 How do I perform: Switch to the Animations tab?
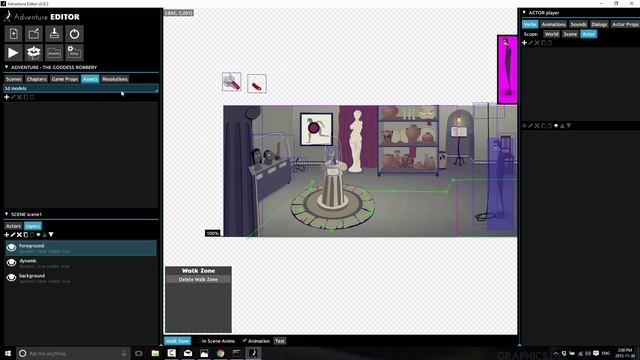pos(553,24)
